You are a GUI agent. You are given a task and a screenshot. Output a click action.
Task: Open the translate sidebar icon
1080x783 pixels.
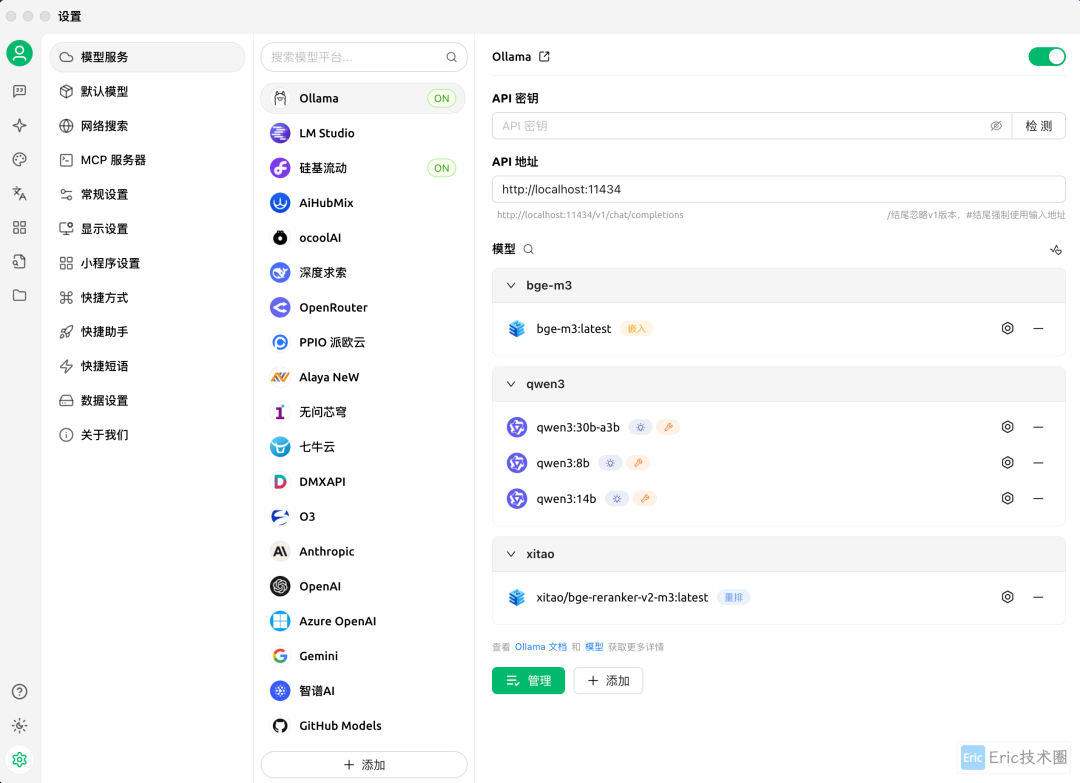(19, 194)
